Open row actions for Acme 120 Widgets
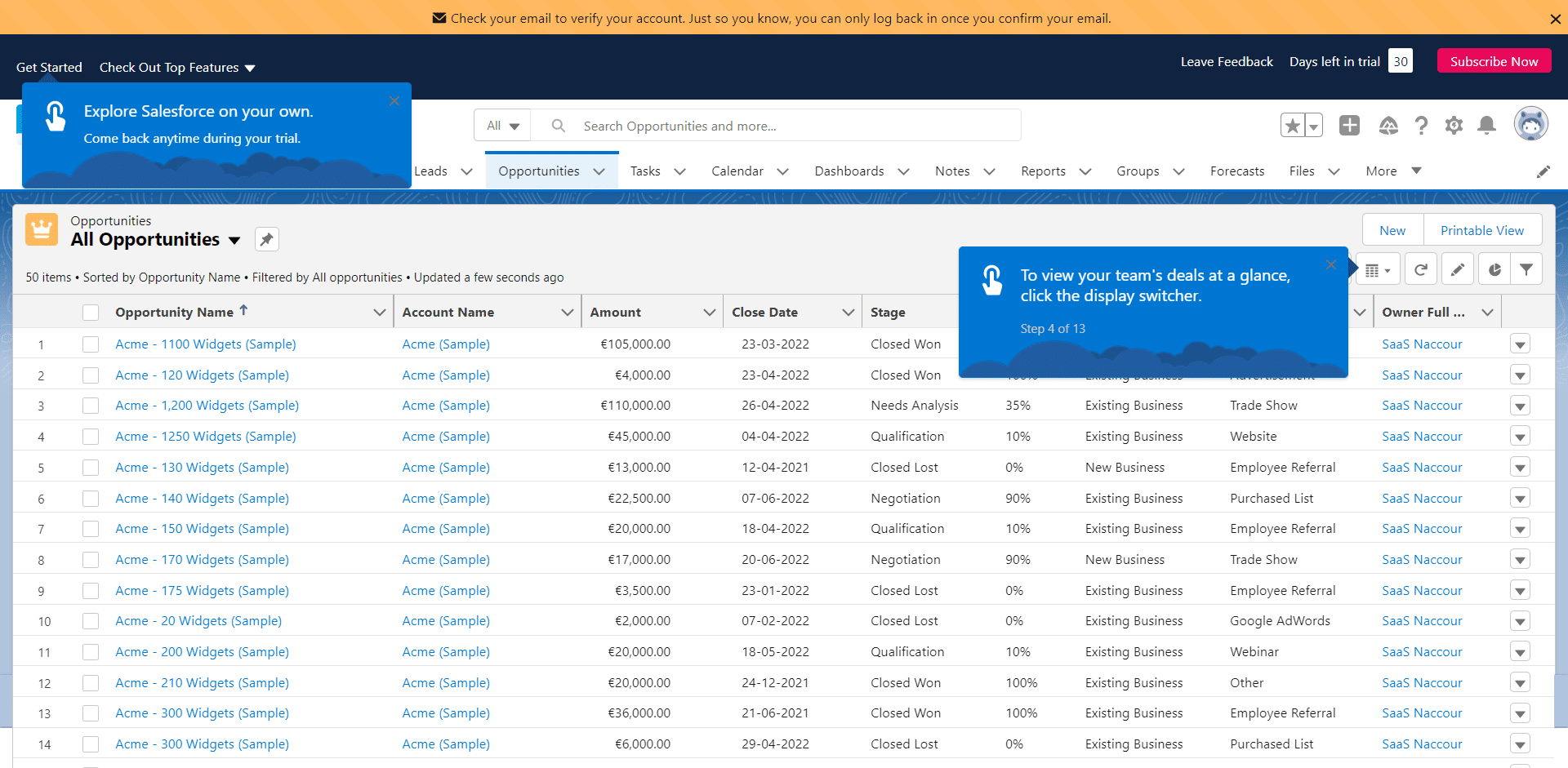This screenshot has height=768, width=1568. point(1520,375)
